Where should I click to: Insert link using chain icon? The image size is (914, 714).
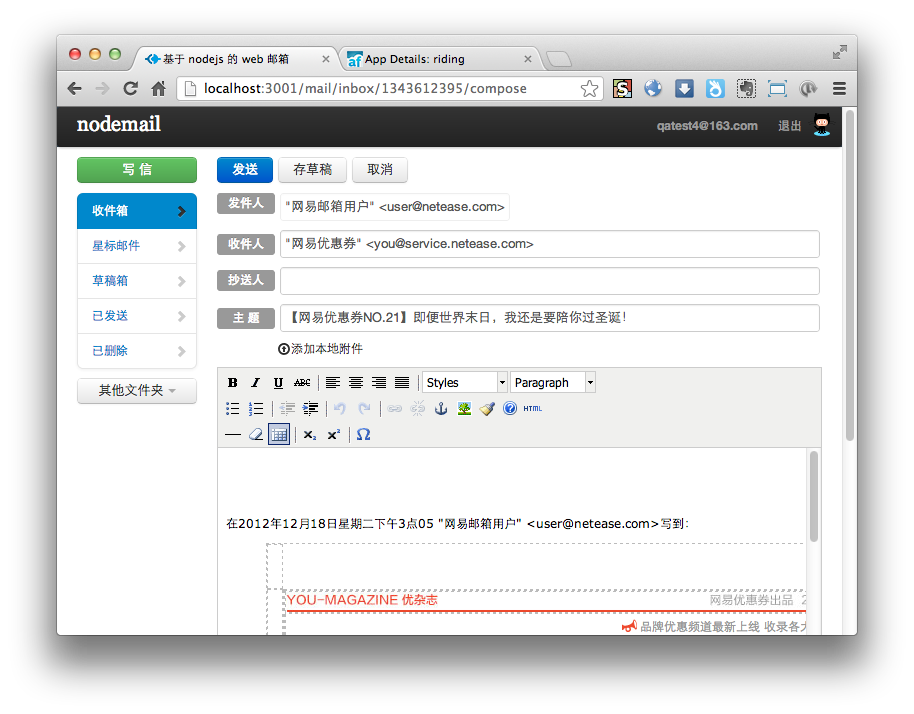point(395,409)
